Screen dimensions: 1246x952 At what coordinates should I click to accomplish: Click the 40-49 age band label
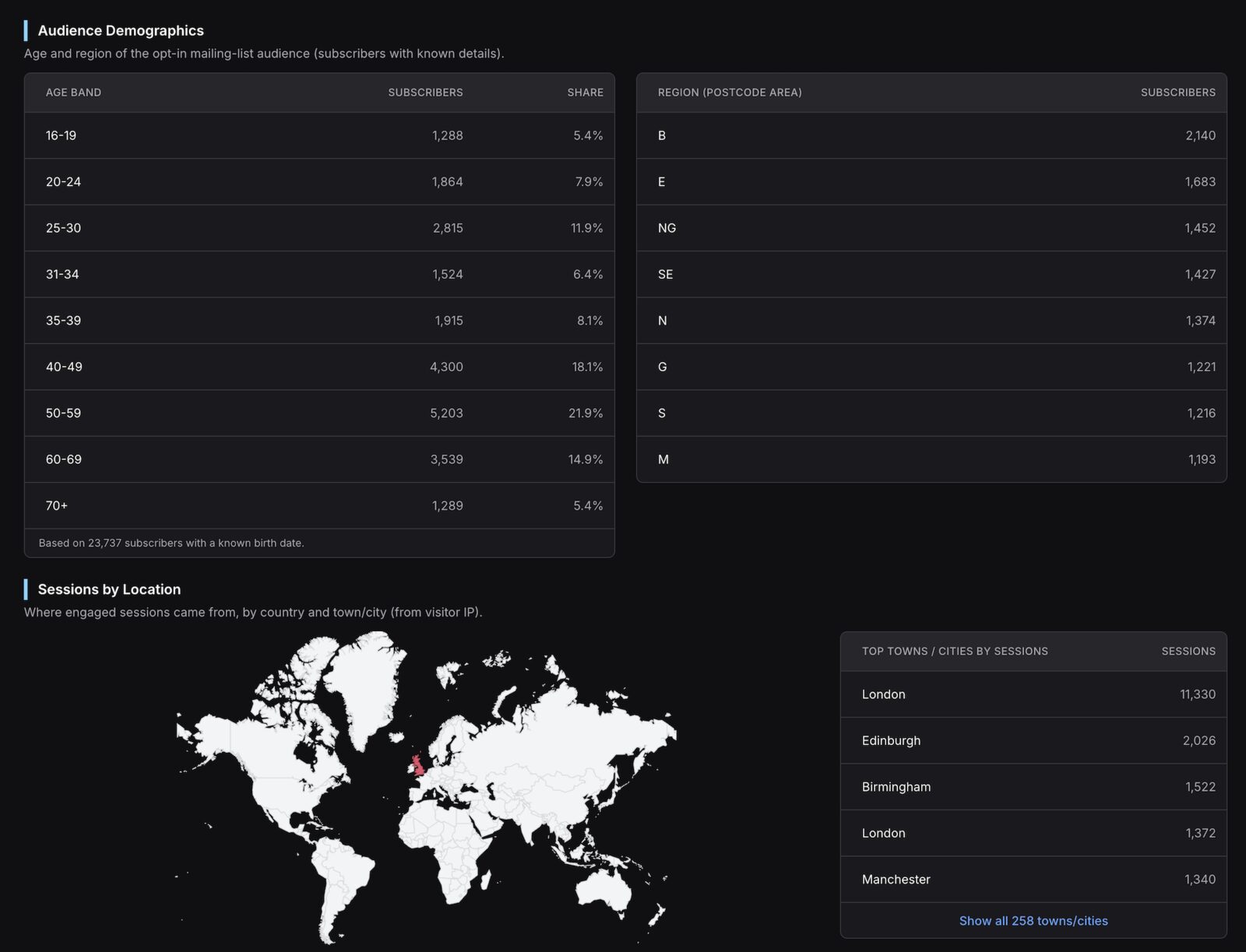64,367
